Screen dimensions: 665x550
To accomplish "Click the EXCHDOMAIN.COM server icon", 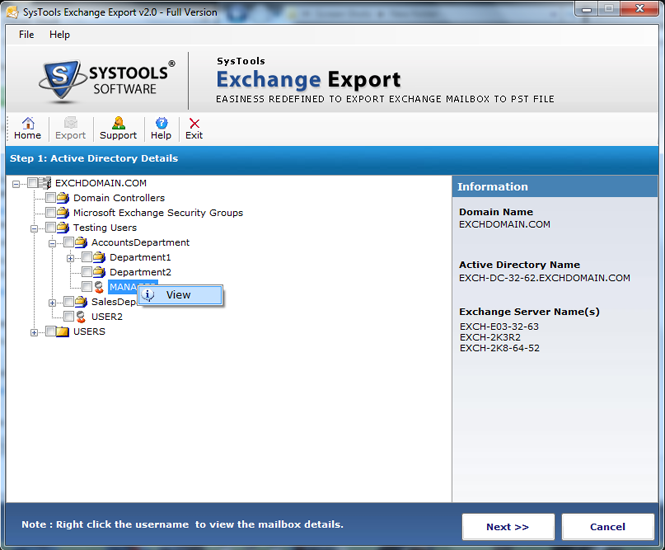I will (x=45, y=183).
